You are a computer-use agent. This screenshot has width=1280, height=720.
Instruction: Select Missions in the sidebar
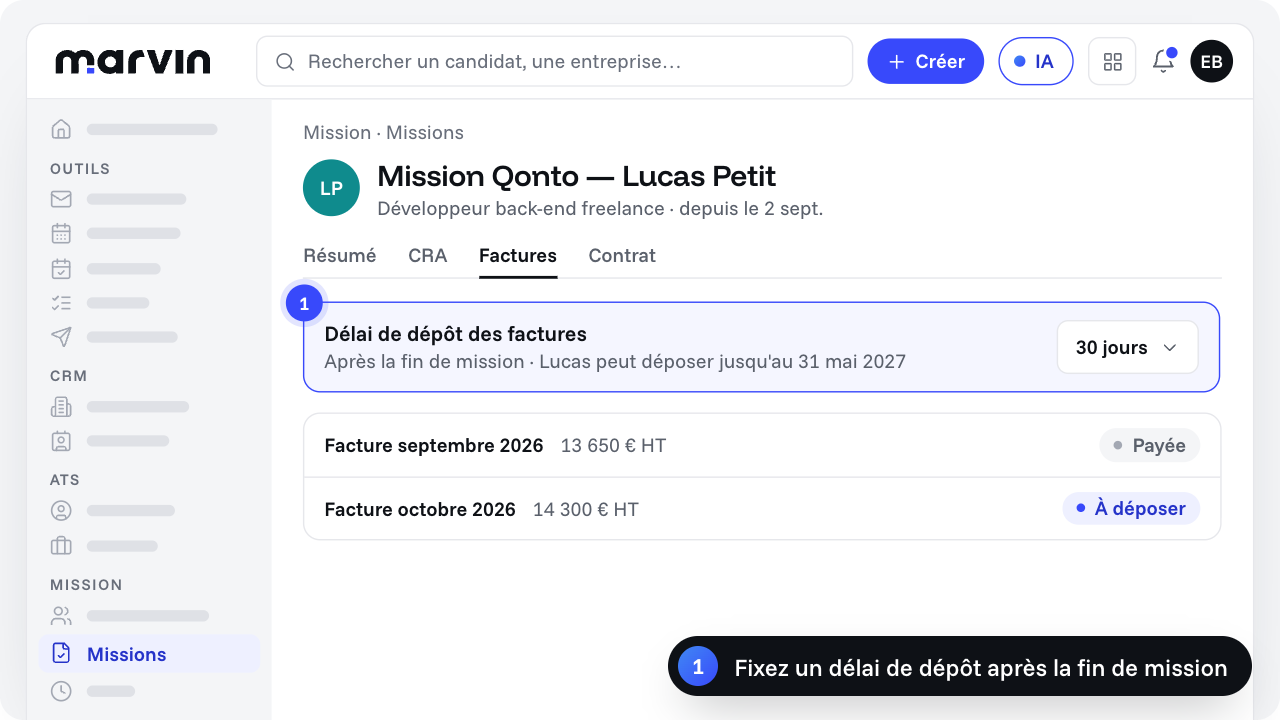(x=149, y=654)
